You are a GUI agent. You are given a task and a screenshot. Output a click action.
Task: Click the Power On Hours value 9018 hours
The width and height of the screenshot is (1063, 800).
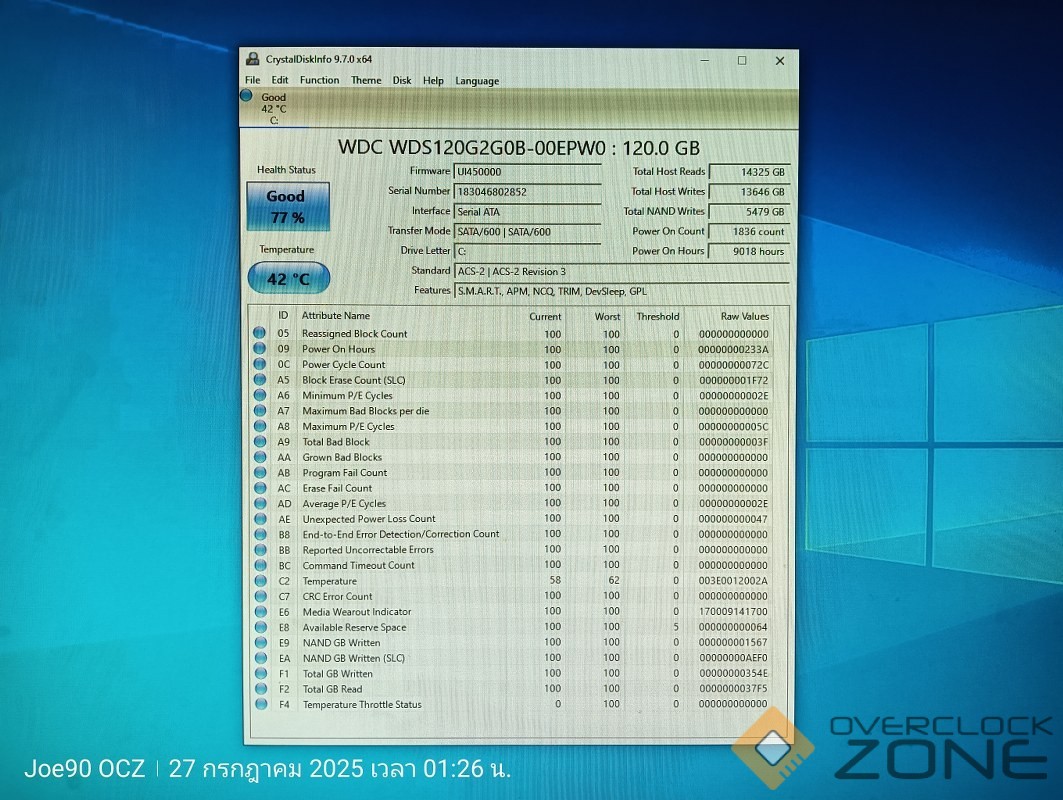749,252
